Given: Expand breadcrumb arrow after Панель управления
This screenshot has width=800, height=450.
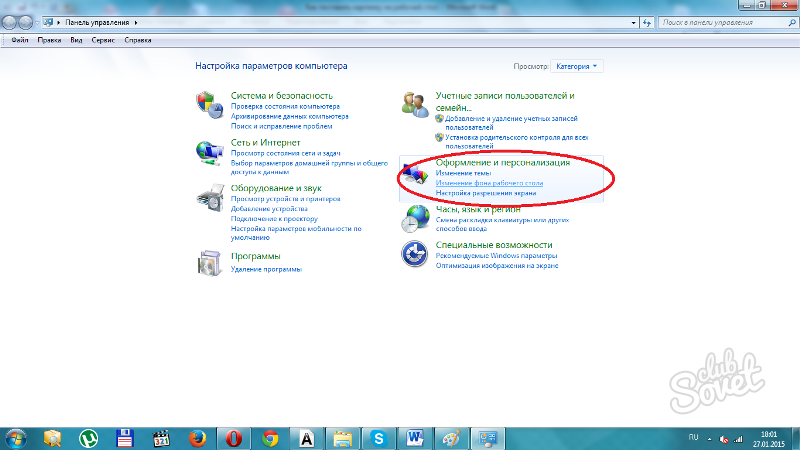Looking at the screenshot, I should tap(134, 20).
